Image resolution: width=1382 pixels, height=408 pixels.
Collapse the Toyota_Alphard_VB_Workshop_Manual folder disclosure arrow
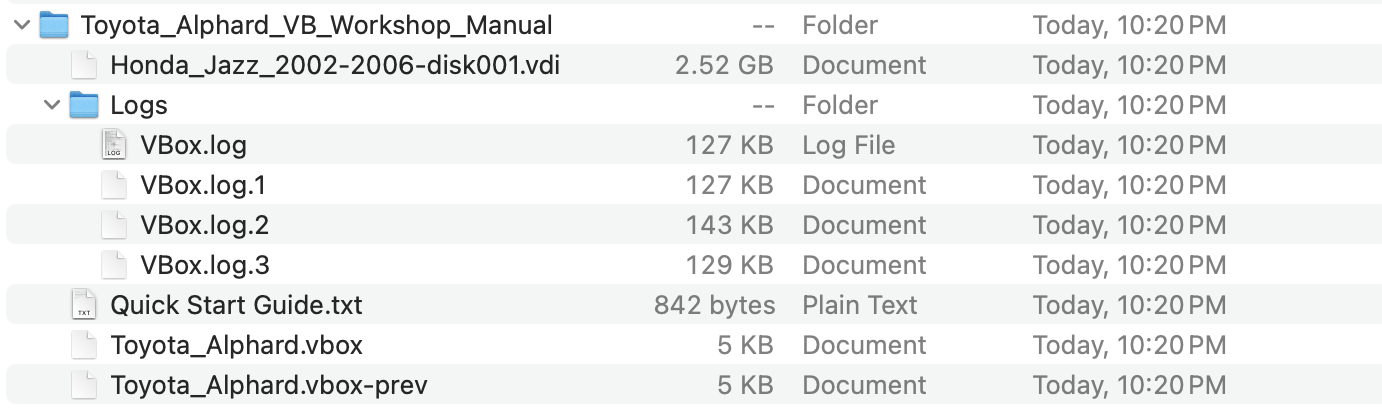coord(22,25)
